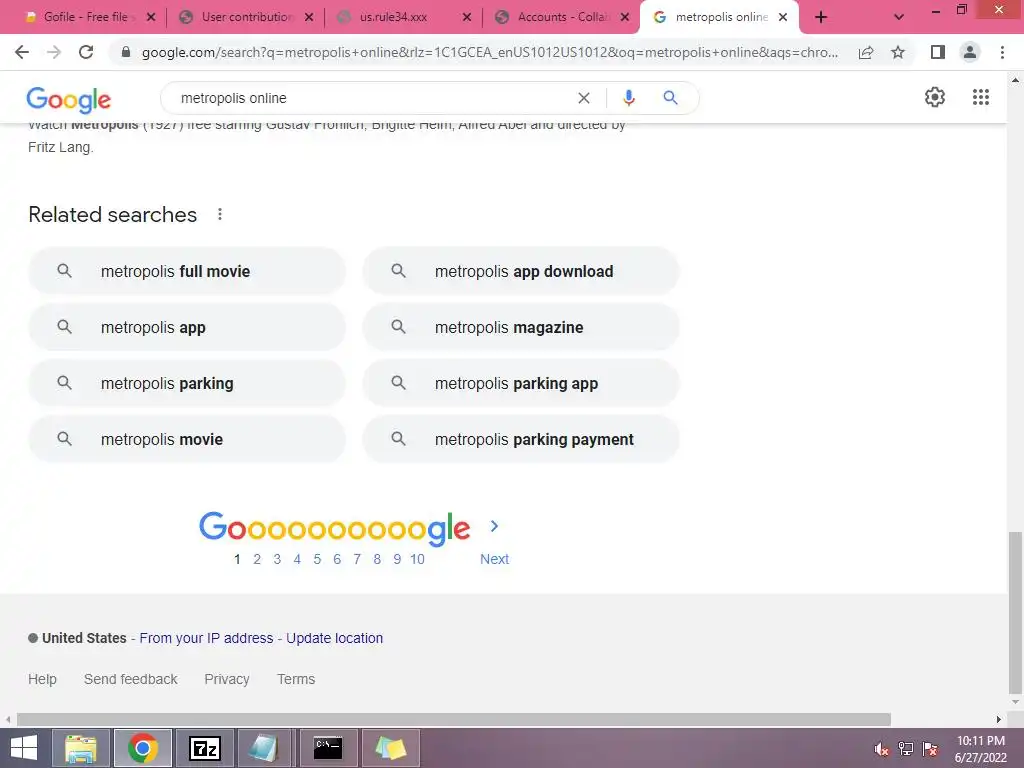
Task: Click the padlock site info icon
Action: click(126, 52)
